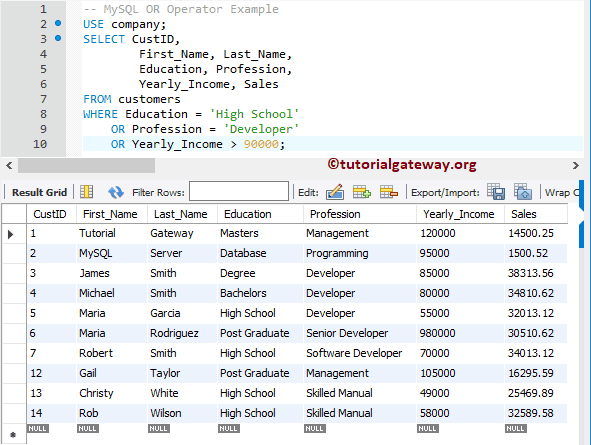Click the Last_Name column header
The image size is (591, 445).
[182, 214]
